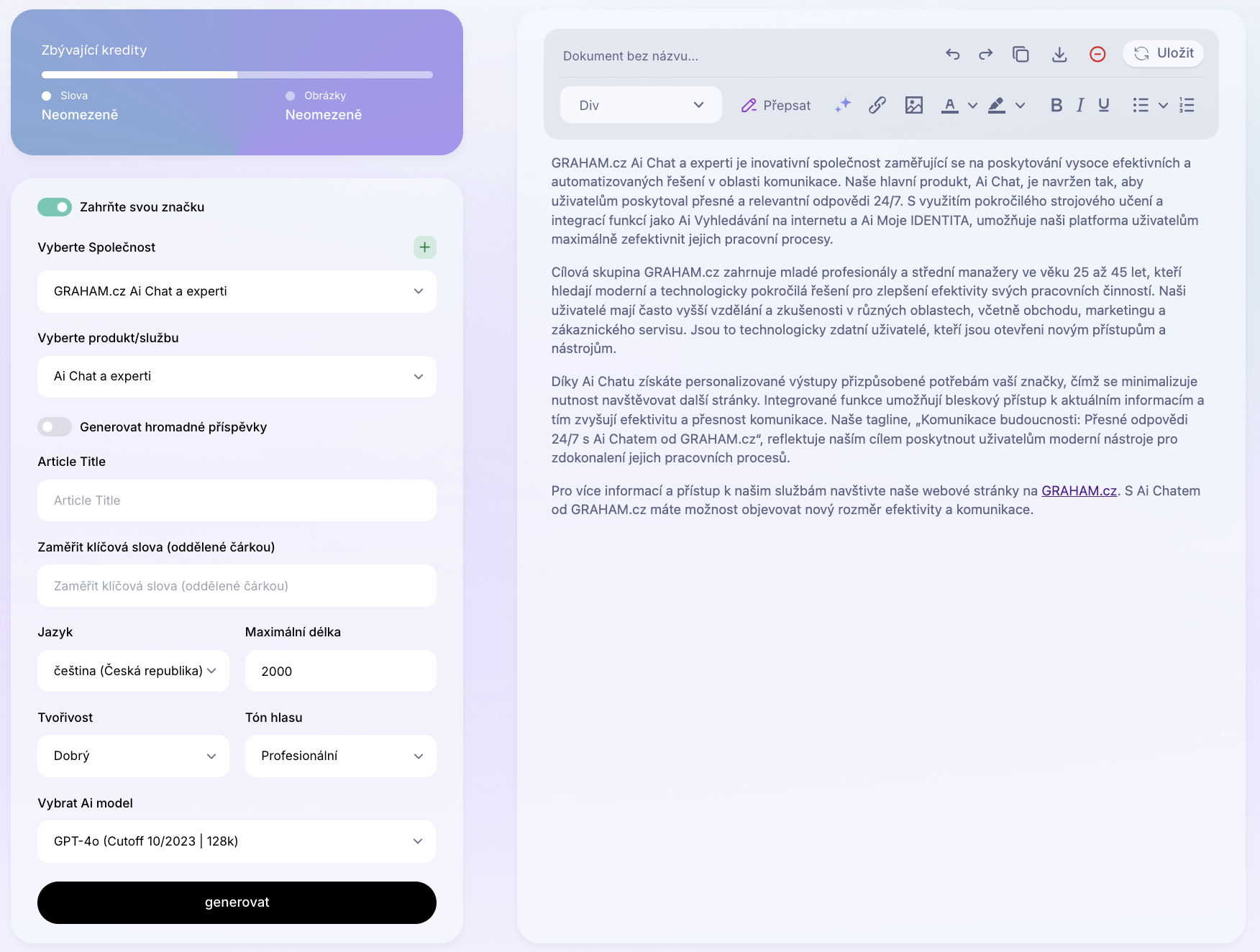
Task: Click the credits progress bar
Action: [x=237, y=75]
